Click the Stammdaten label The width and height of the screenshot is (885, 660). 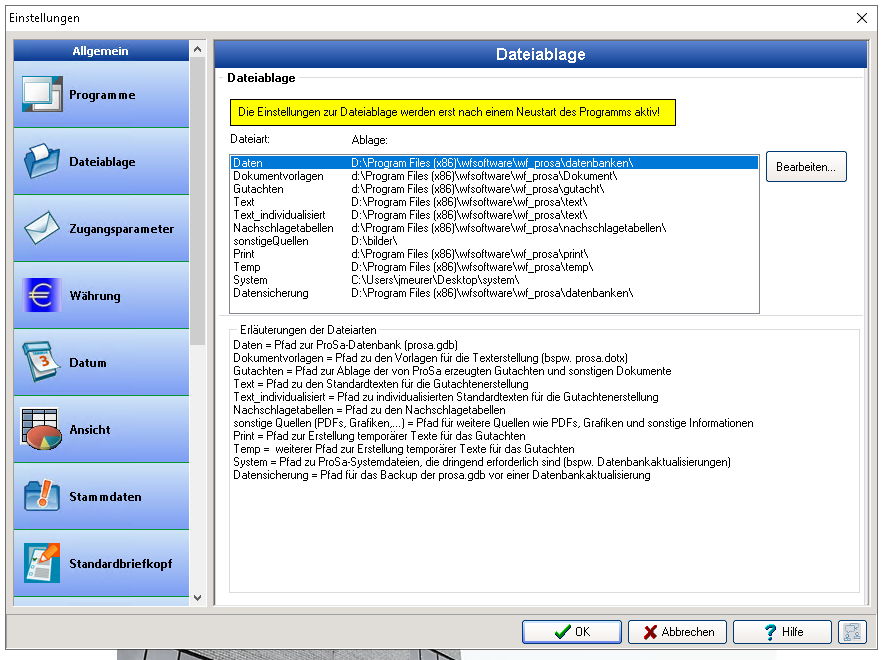tap(105, 496)
